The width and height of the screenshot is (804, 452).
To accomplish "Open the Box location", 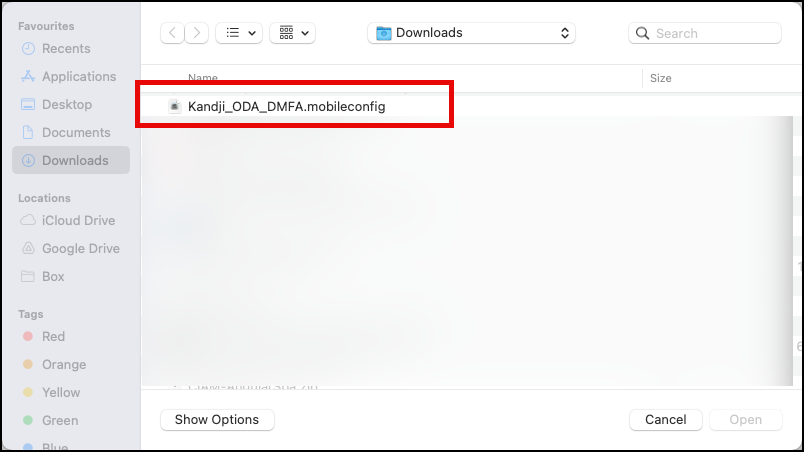I will pyautogui.click(x=53, y=276).
